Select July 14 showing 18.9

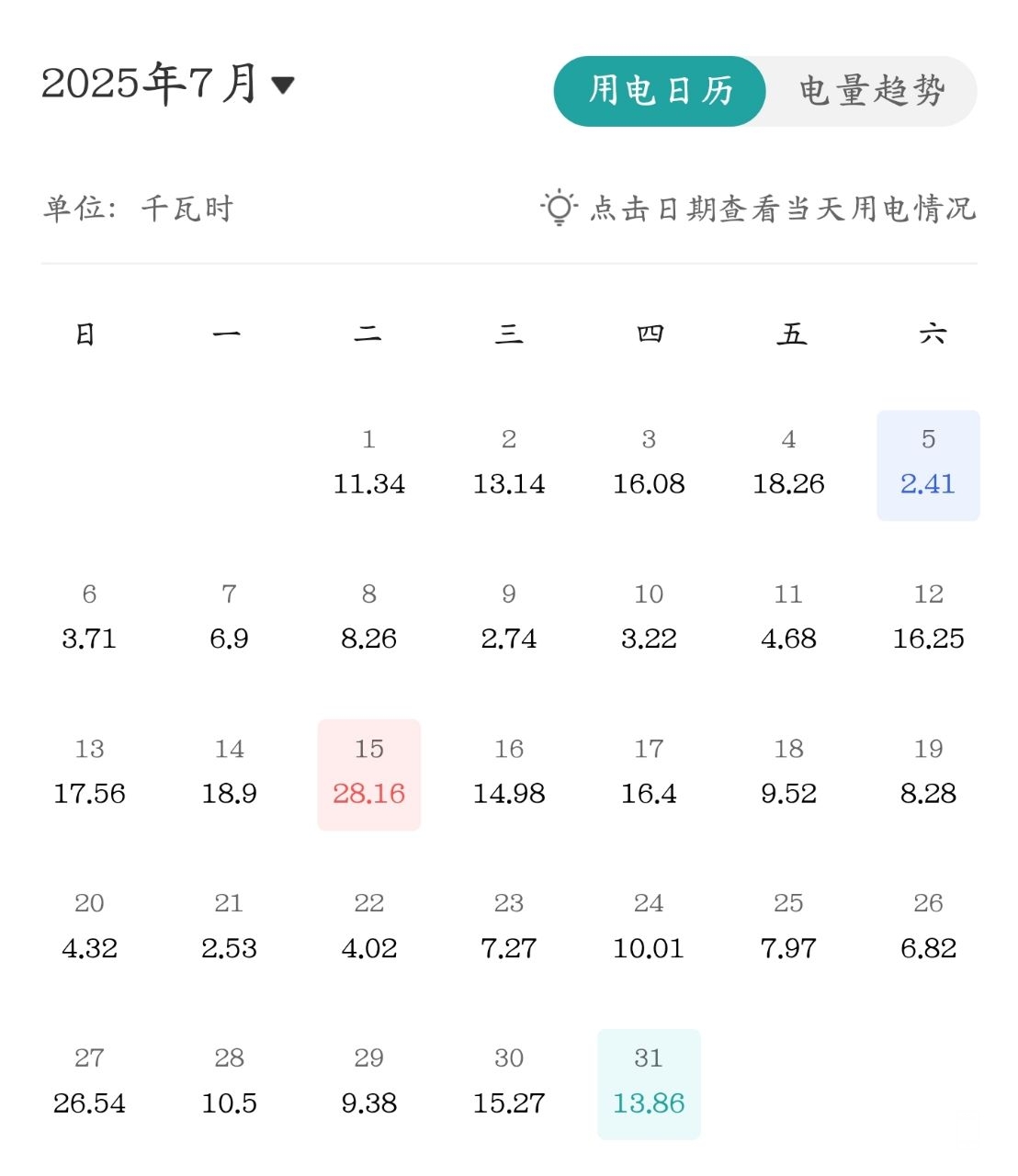click(x=229, y=775)
